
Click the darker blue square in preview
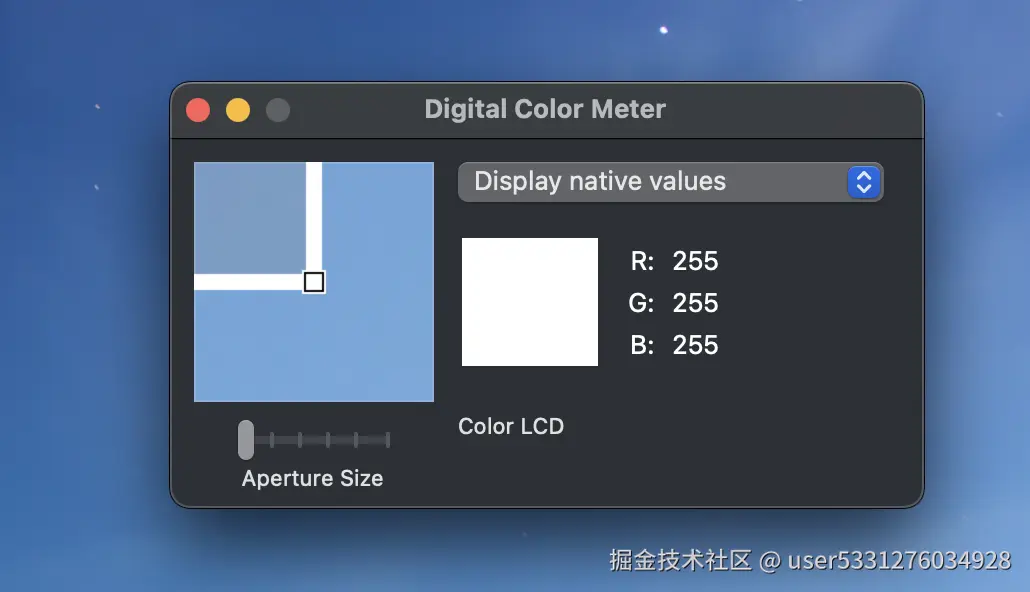point(250,217)
